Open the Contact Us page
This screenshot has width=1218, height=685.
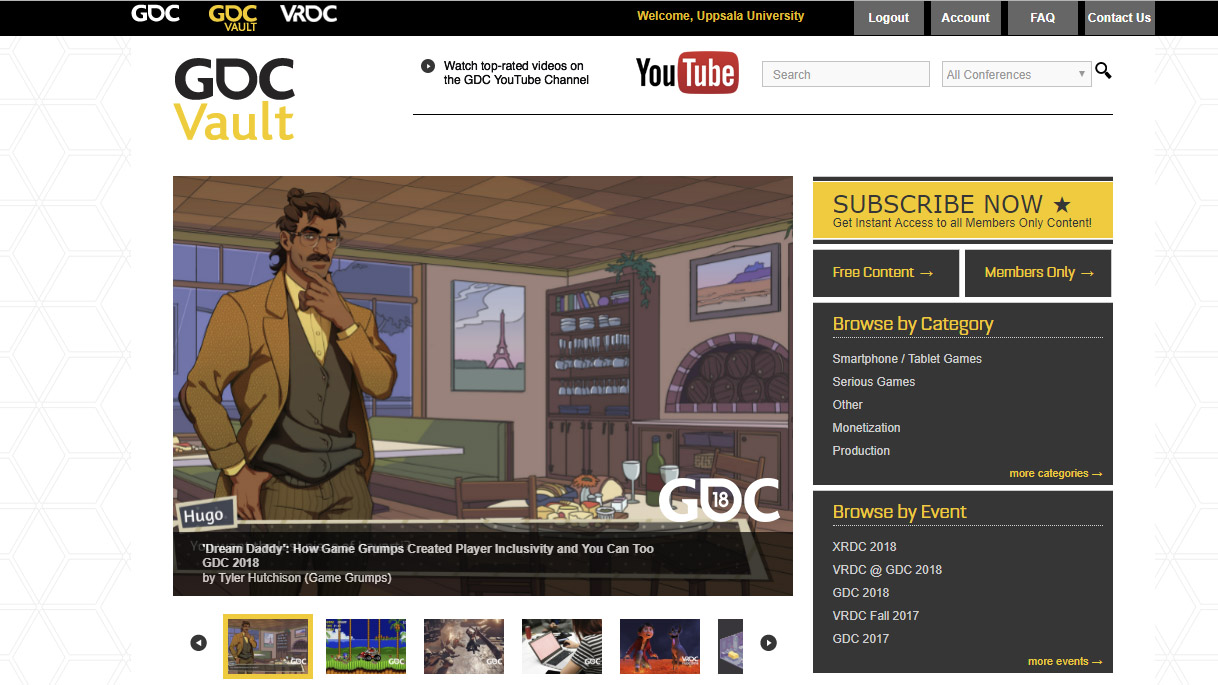point(1119,18)
